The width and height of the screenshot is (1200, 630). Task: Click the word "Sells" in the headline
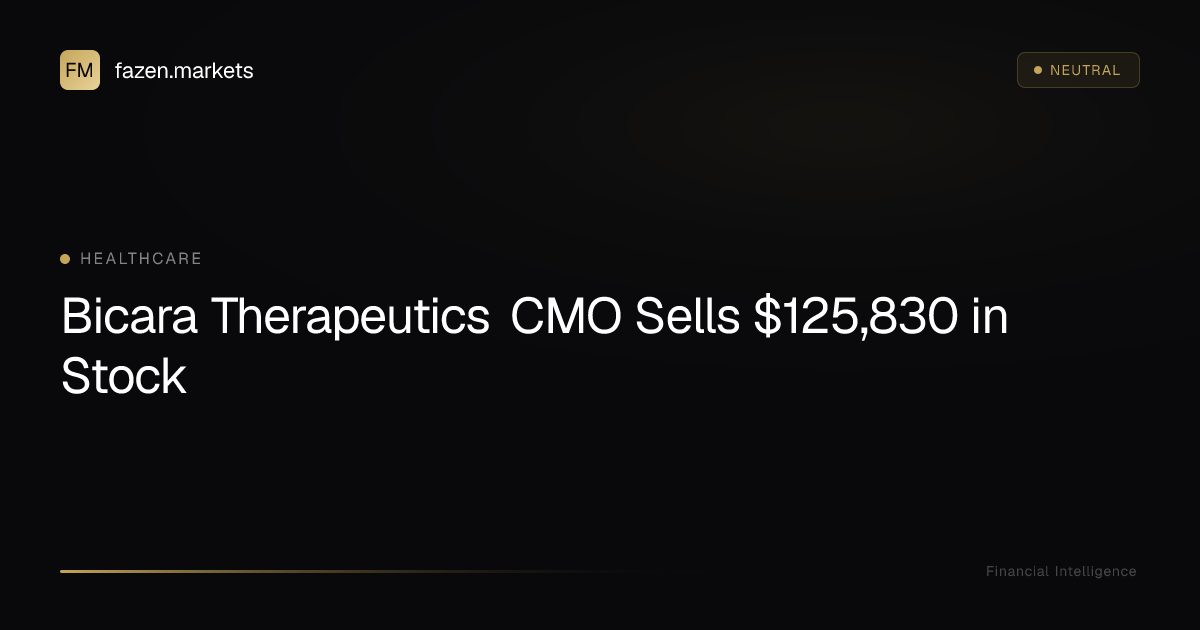pos(688,317)
